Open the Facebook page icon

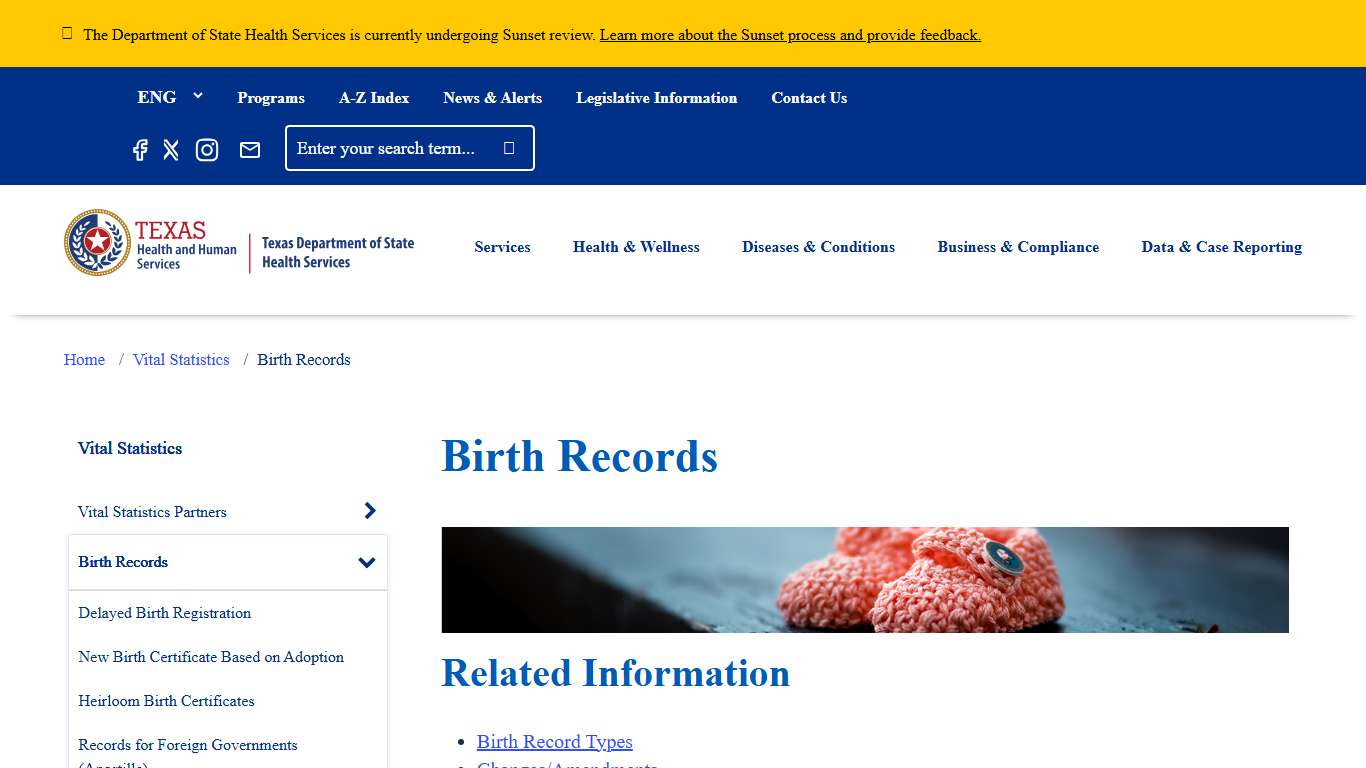[x=140, y=149]
